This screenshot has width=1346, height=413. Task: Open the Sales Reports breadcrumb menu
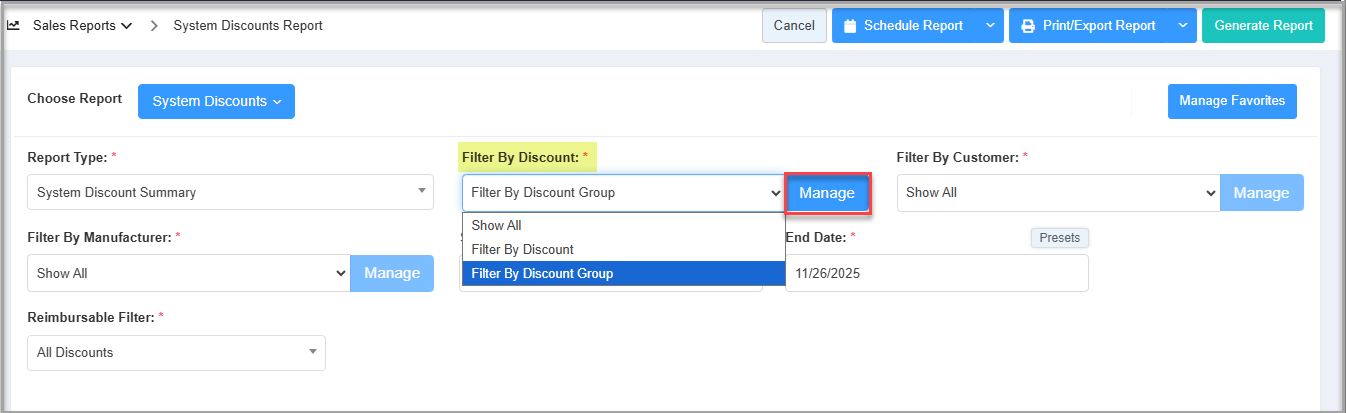coord(82,26)
